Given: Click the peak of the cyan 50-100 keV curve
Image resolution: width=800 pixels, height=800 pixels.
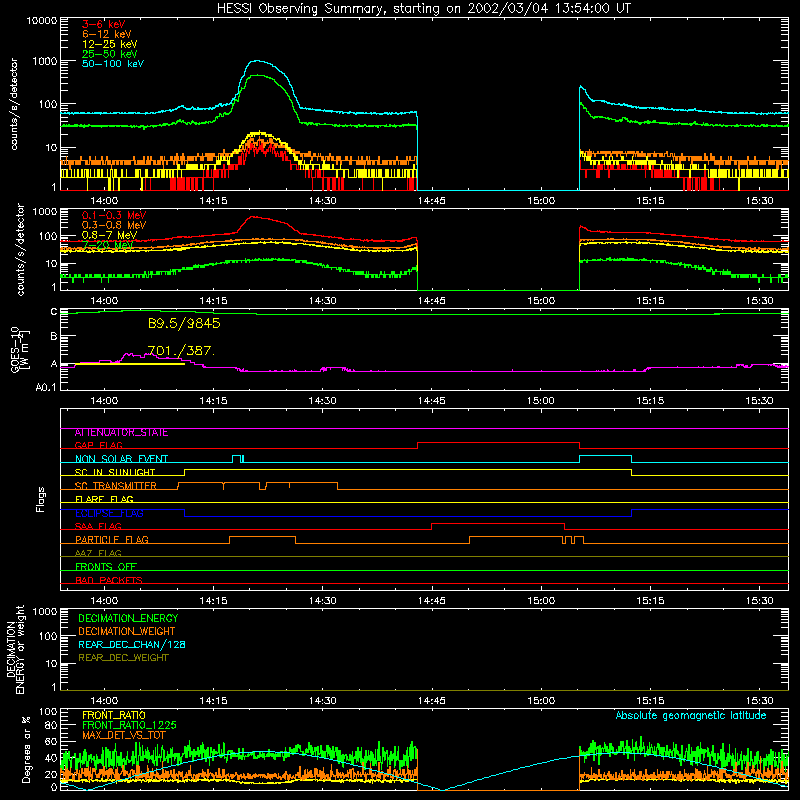Looking at the screenshot, I should tap(258, 61).
